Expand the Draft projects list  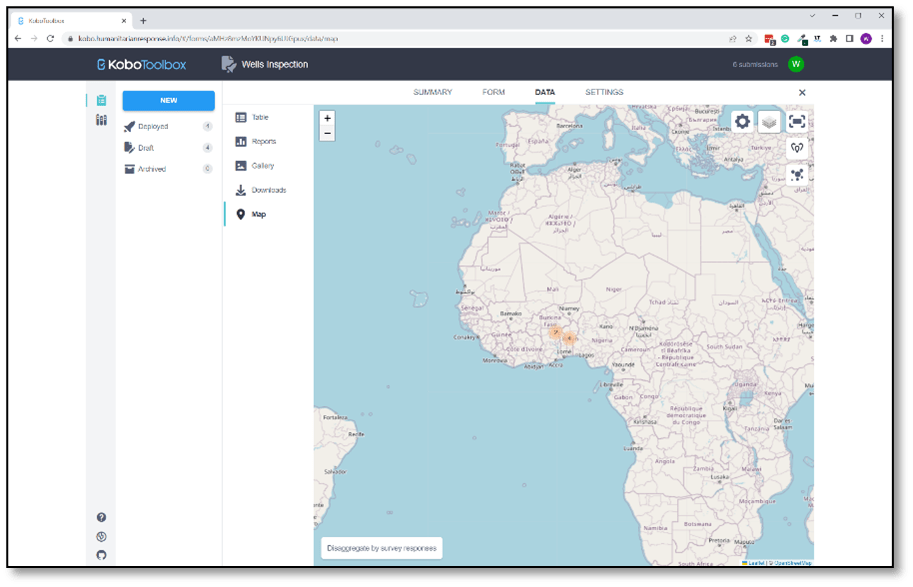point(146,148)
